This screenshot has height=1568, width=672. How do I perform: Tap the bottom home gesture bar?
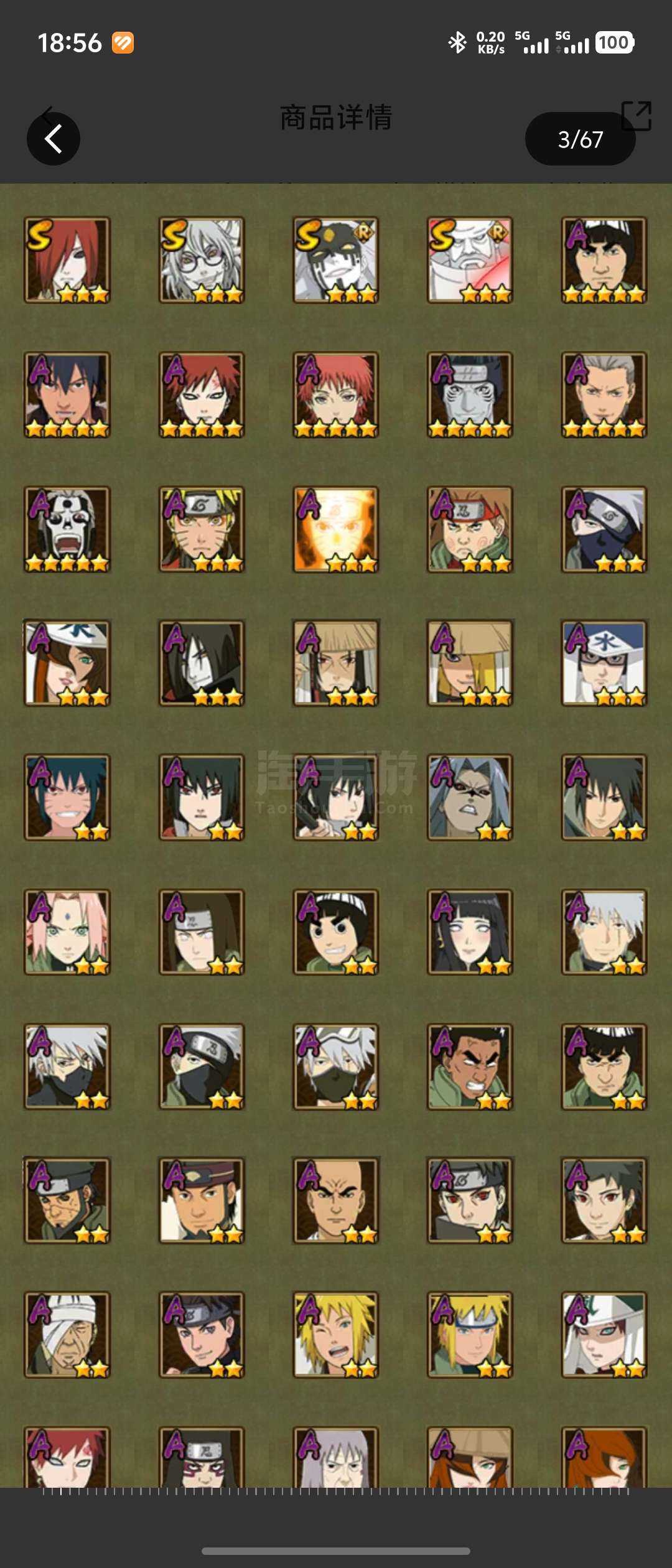[x=336, y=1551]
